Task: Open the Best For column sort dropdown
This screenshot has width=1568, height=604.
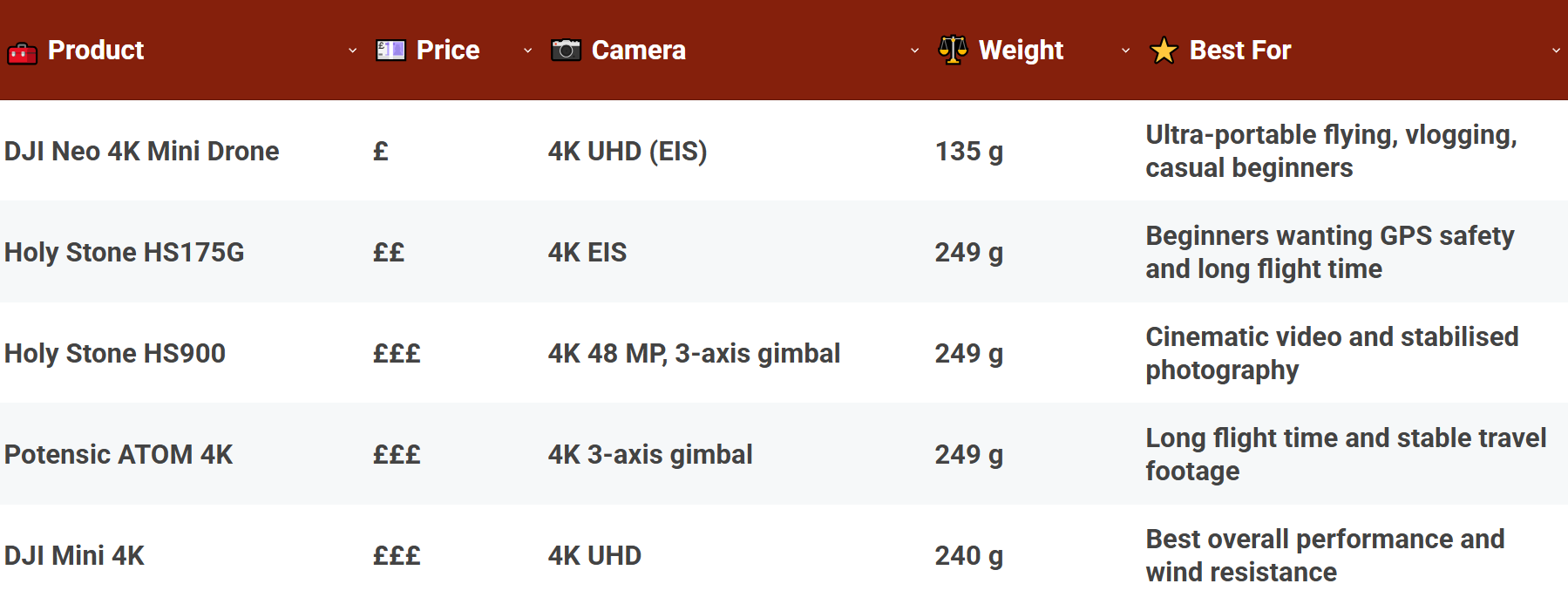Action: click(x=1557, y=51)
